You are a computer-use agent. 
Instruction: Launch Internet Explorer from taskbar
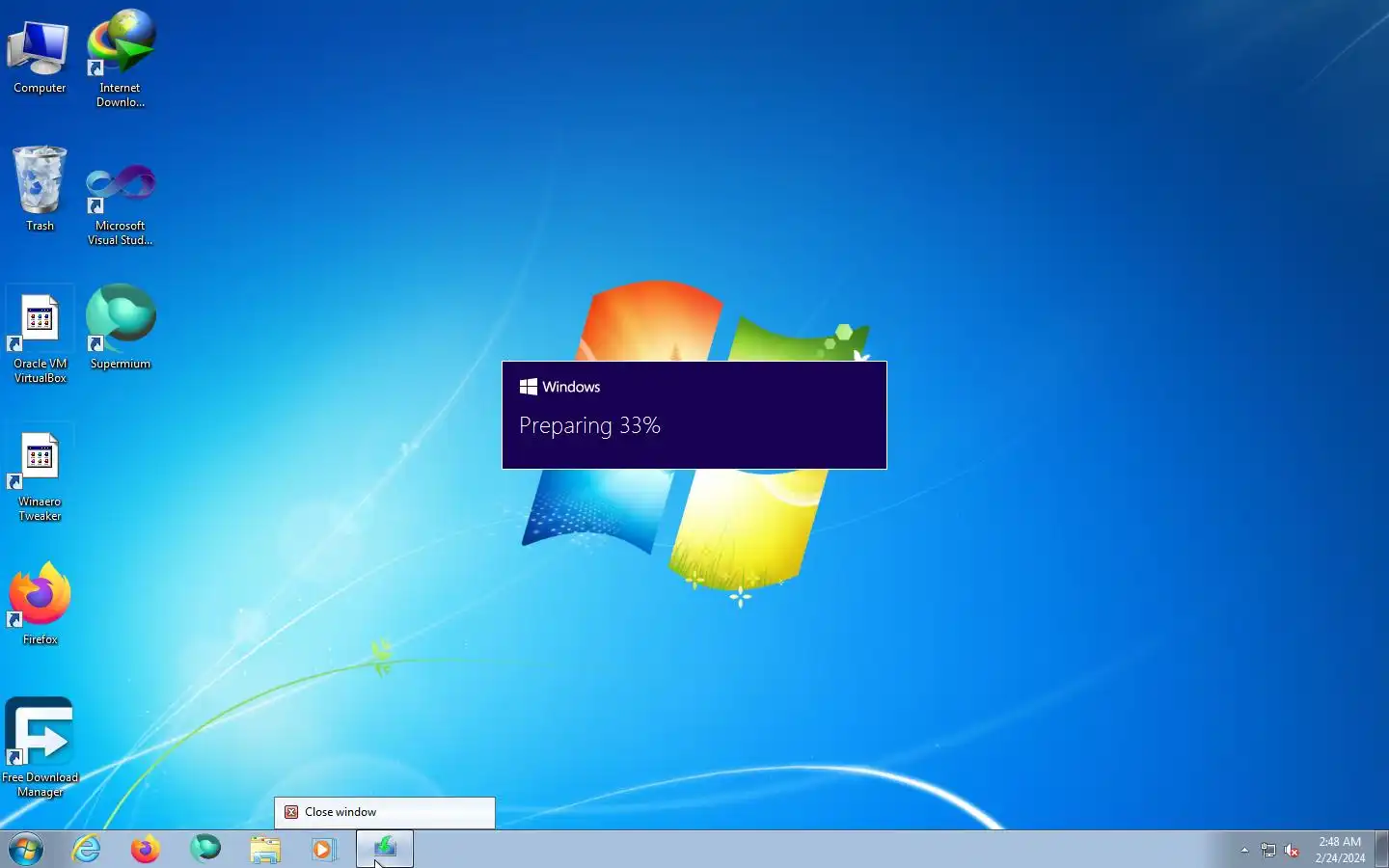click(x=87, y=850)
